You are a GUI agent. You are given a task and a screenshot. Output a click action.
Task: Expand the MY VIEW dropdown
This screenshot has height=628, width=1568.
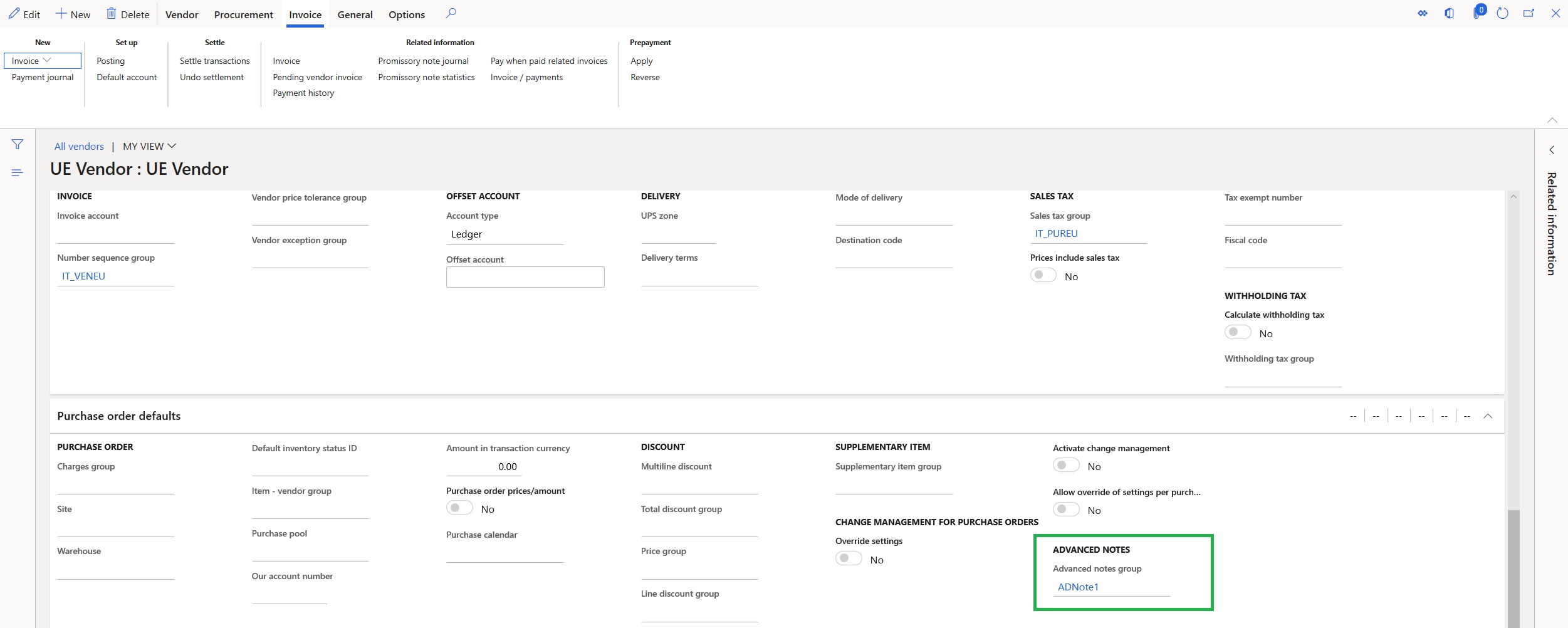coord(149,146)
